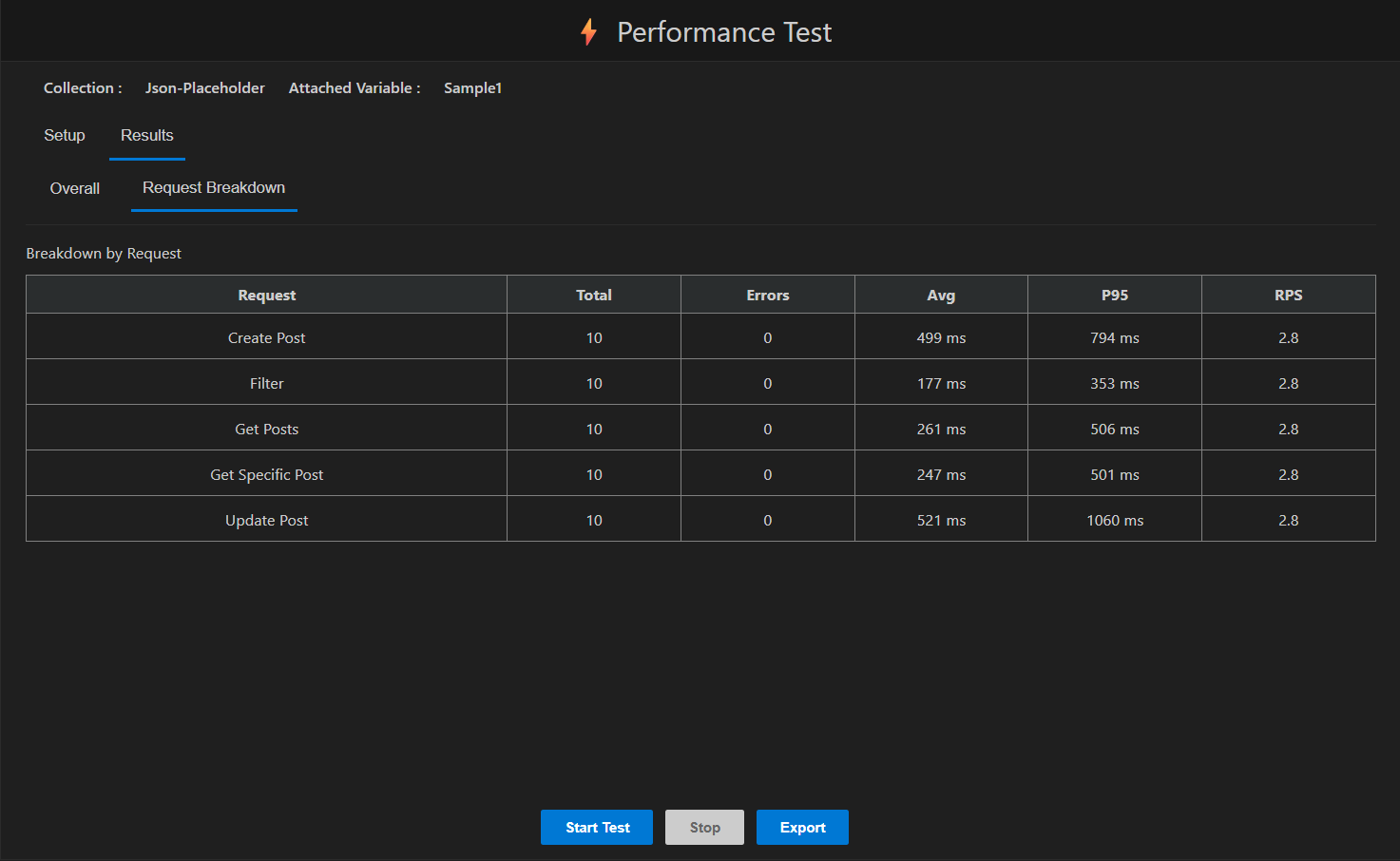This screenshot has height=861, width=1400.
Task: Select the Results tab
Action: point(147,135)
